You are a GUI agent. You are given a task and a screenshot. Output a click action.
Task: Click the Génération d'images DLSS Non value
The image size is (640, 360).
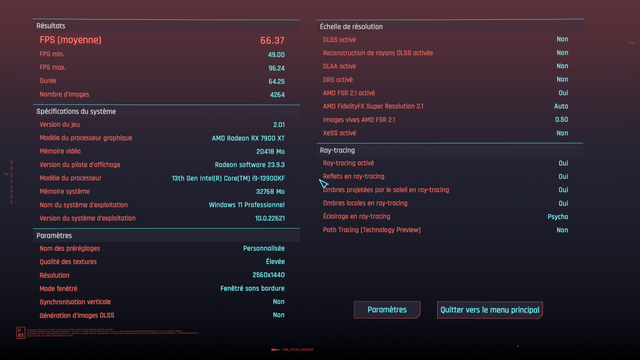click(x=279, y=315)
